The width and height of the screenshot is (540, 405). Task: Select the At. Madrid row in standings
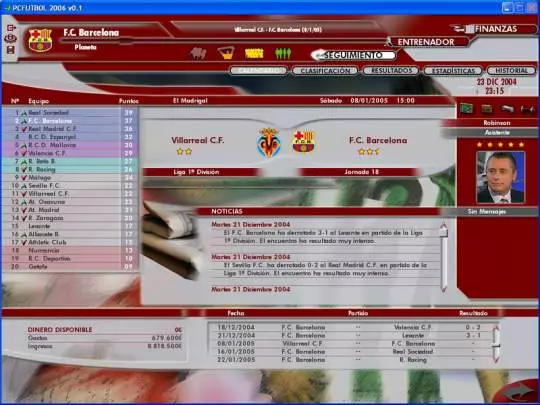(71, 210)
